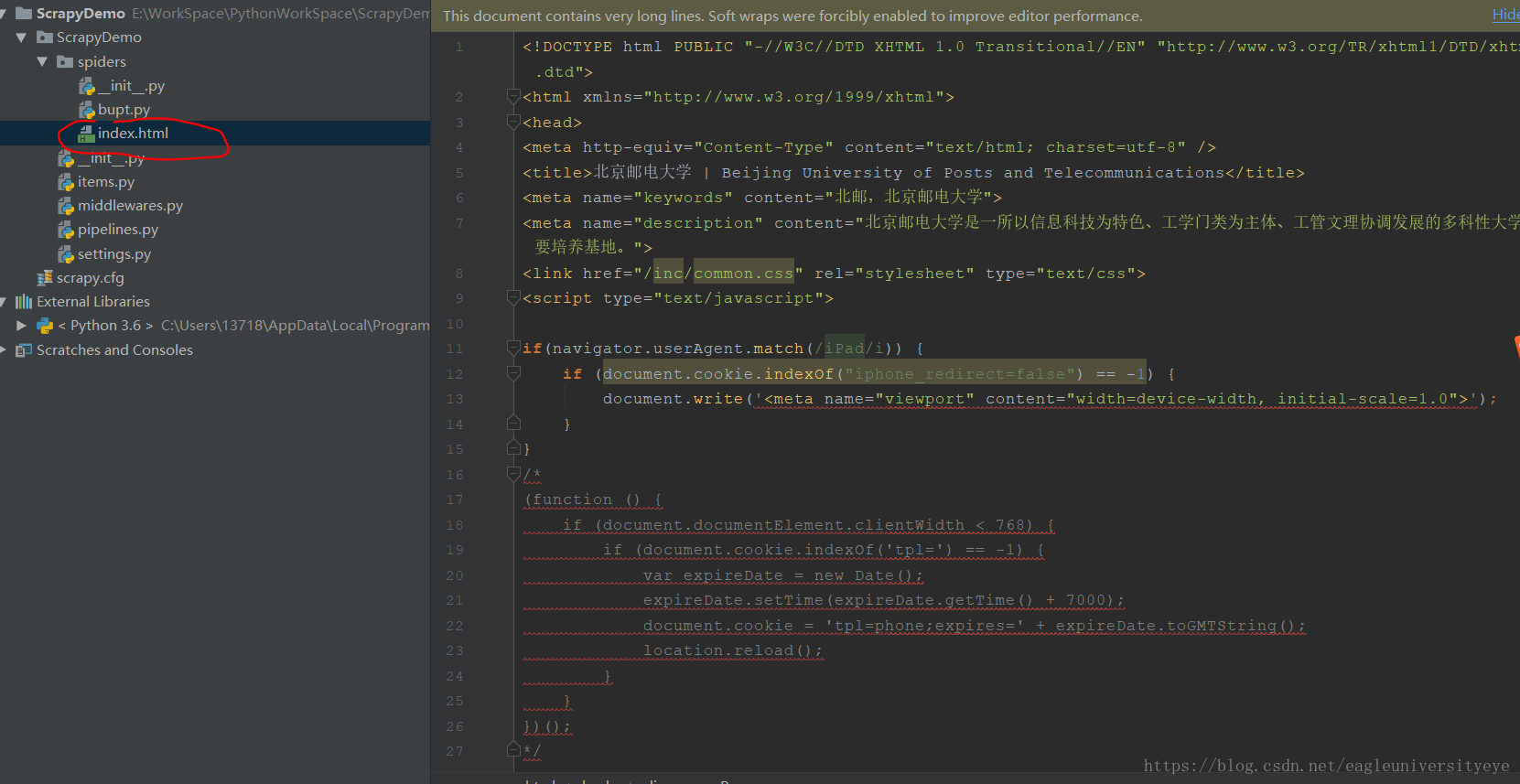Click the fold end marker at line 15
The image size is (1520, 784).
(513, 448)
